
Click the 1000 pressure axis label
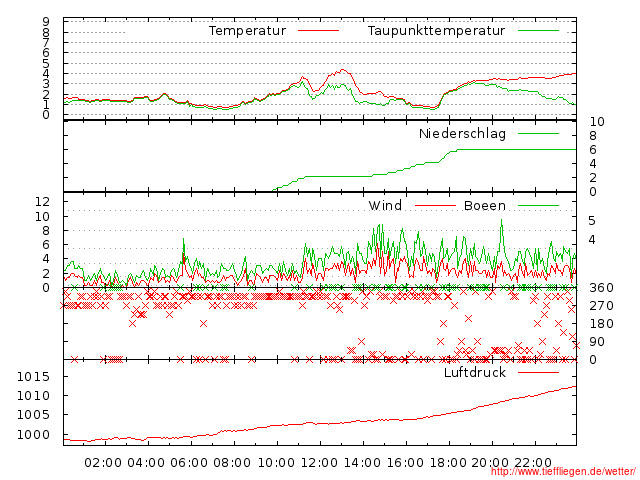tap(33, 434)
